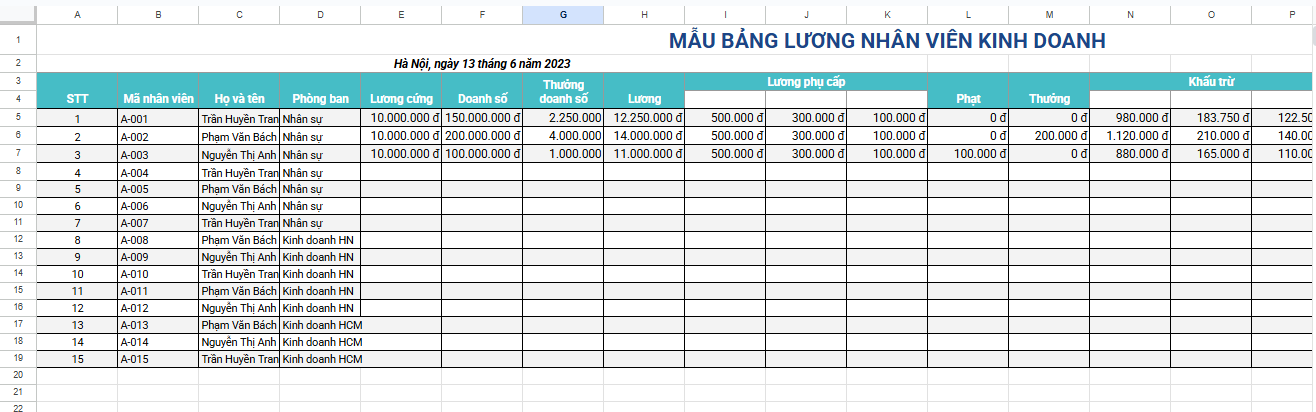This screenshot has height=412, width=1316.
Task: Select the cell with 1.000.000
Action: coord(563,154)
